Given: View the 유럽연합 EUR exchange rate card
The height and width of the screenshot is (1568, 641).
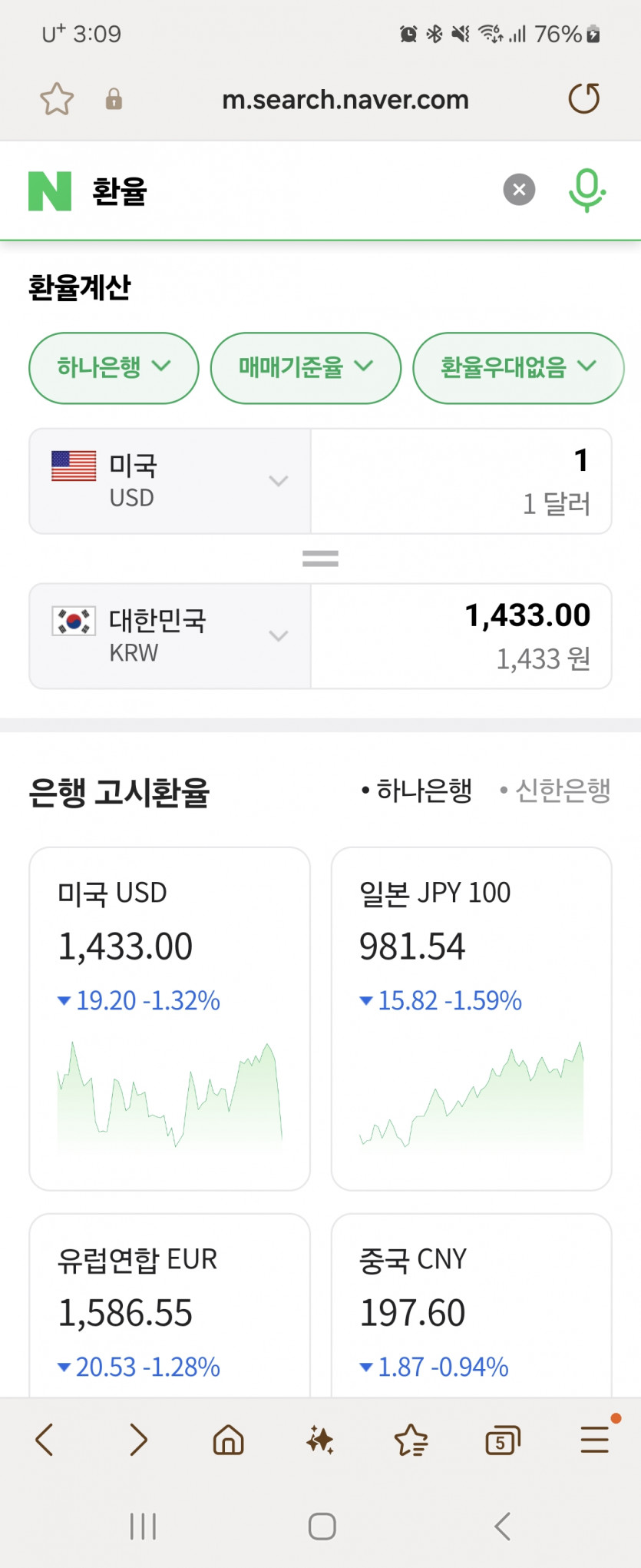Looking at the screenshot, I should [x=170, y=1306].
